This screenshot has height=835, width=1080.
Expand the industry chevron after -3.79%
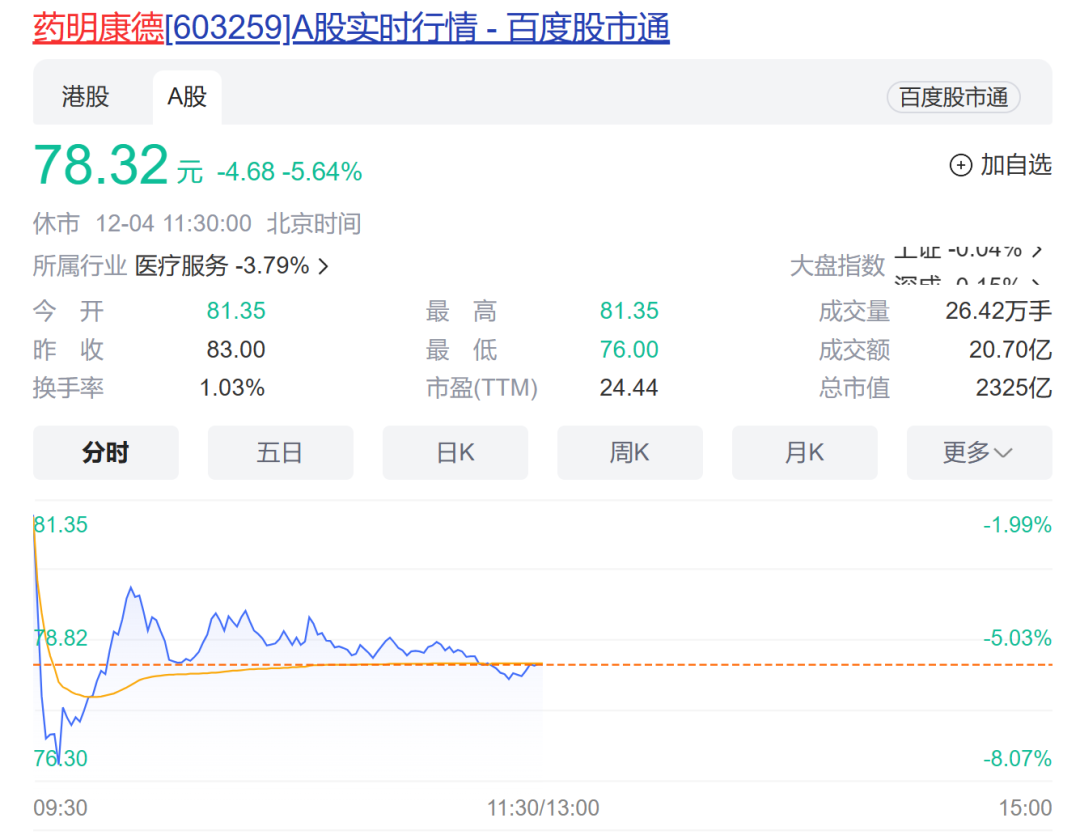(x=323, y=266)
